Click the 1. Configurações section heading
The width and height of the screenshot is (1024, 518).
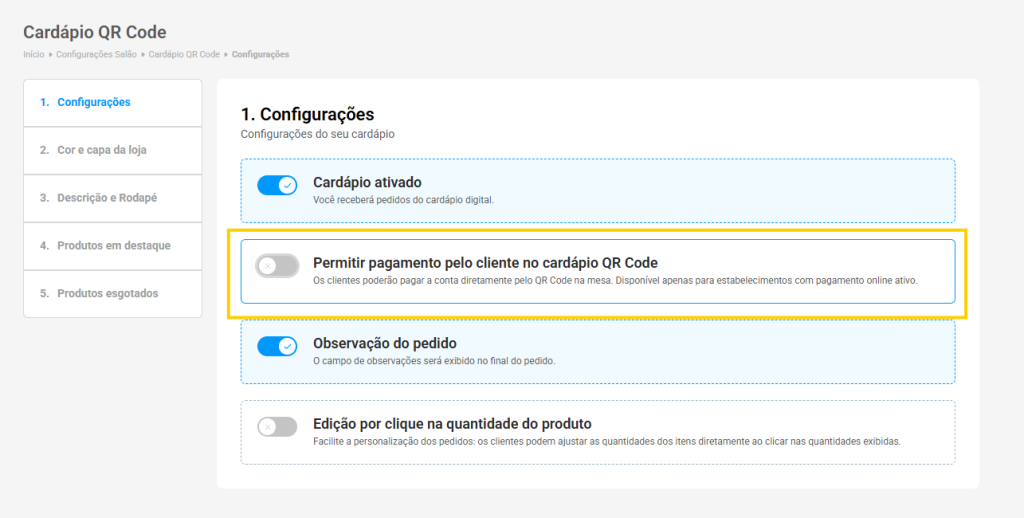click(x=307, y=115)
